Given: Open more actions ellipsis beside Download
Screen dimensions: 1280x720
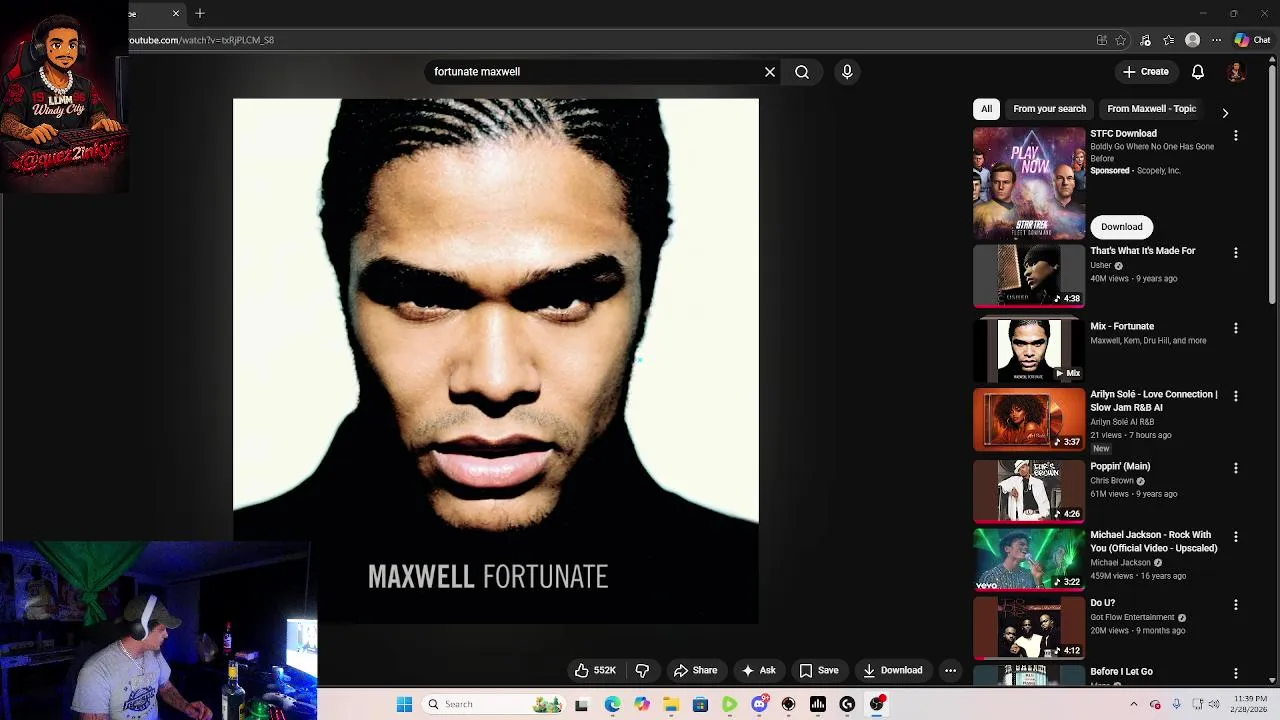Looking at the screenshot, I should click(951, 671).
